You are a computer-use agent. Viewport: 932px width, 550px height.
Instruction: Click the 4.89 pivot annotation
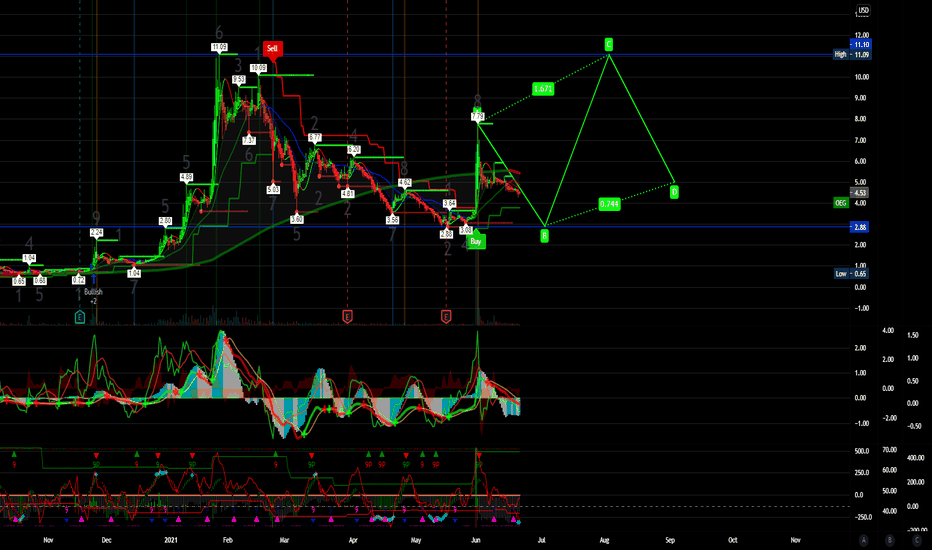(186, 177)
